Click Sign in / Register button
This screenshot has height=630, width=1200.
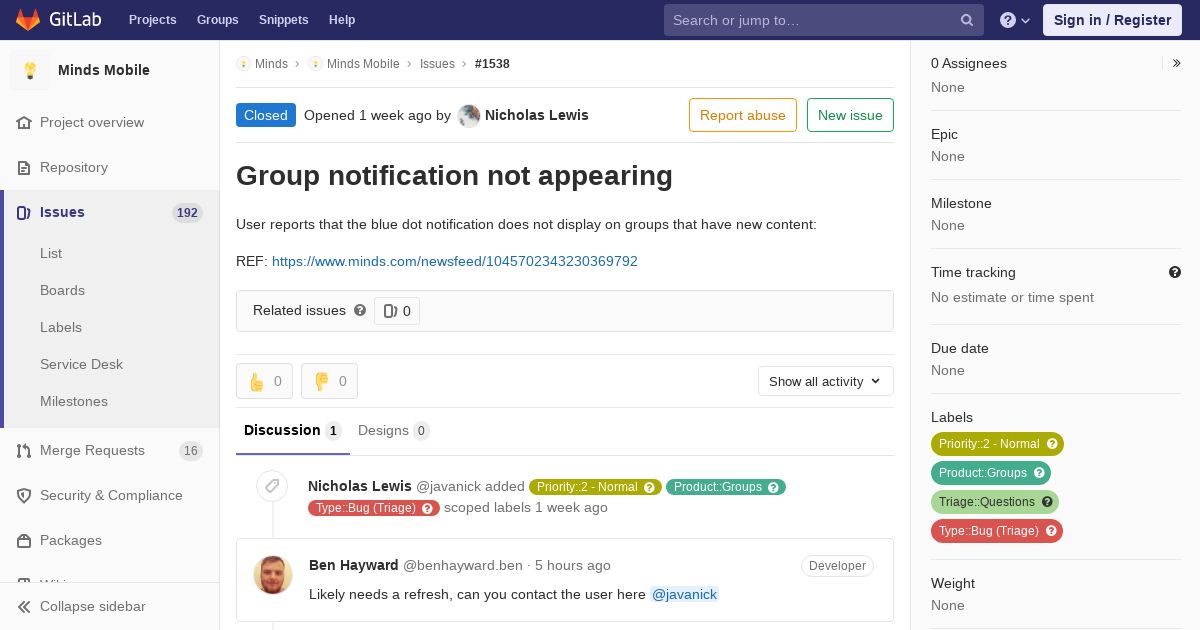(1112, 20)
